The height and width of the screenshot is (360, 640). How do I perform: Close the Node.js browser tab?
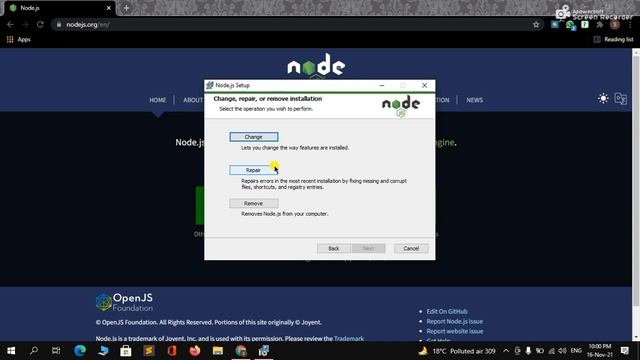point(109,8)
